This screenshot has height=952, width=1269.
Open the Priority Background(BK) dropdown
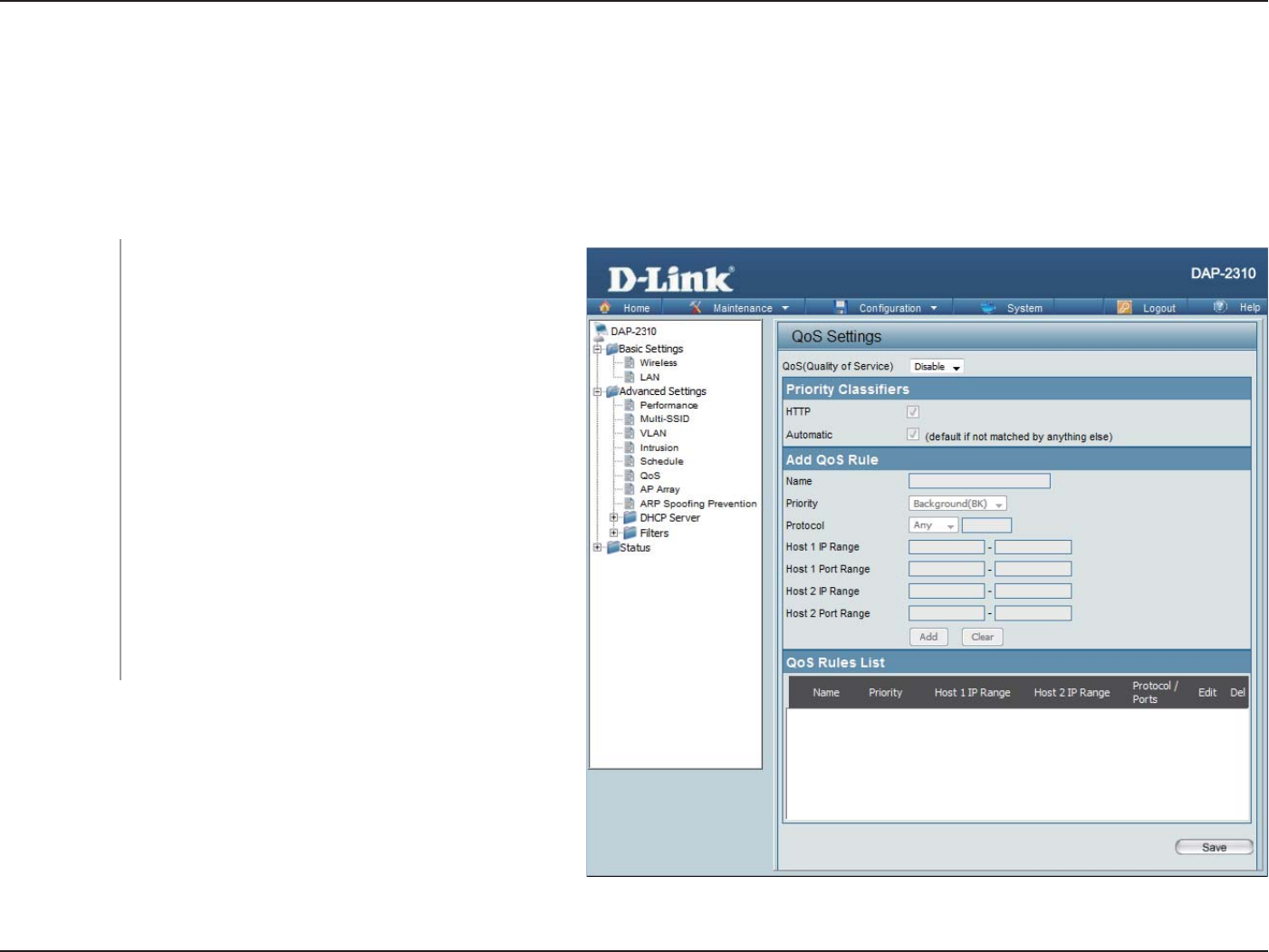tap(957, 504)
